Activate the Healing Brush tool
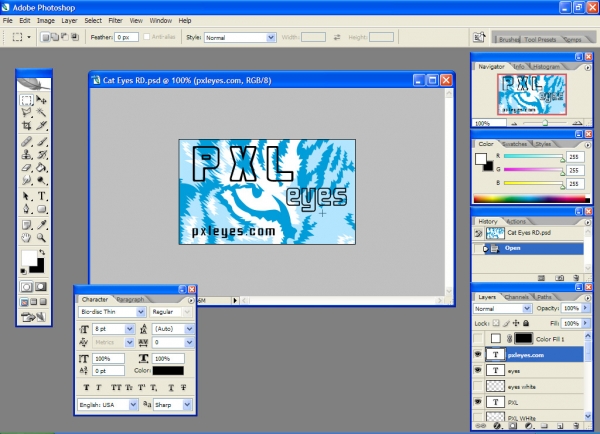This screenshot has width=600, height=434. [x=26, y=142]
